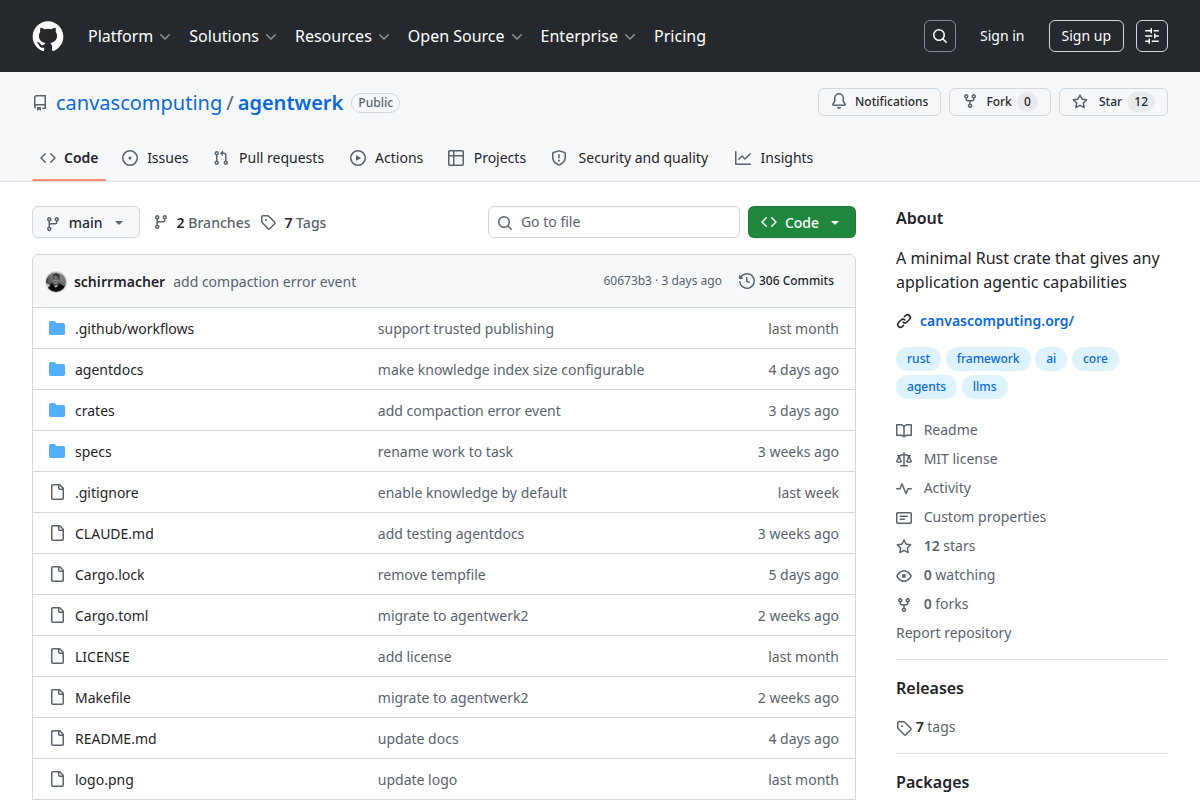The width and height of the screenshot is (1200, 800).
Task: Click the link icon beside canvascomputing.org
Action: pos(904,321)
